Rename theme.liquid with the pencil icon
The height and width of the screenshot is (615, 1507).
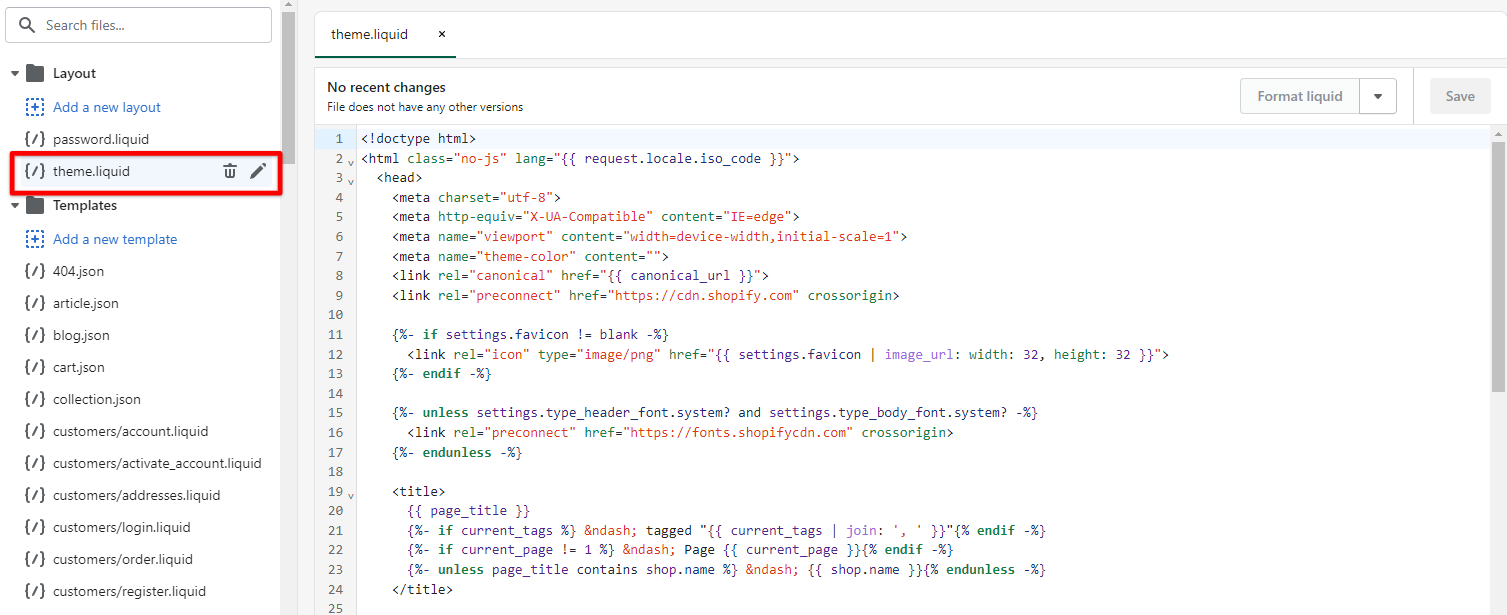(x=258, y=171)
